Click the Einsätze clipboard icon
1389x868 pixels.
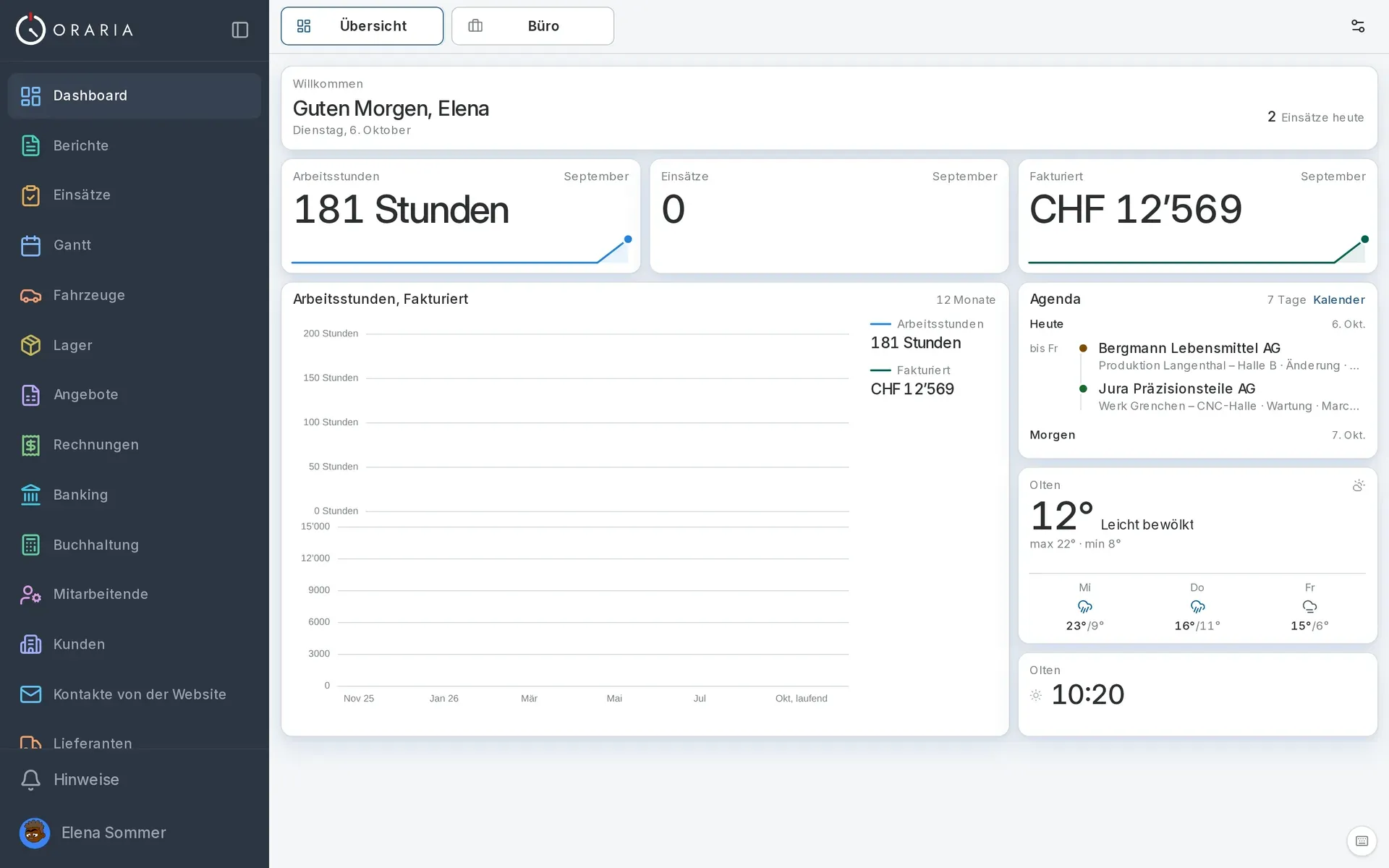30,195
